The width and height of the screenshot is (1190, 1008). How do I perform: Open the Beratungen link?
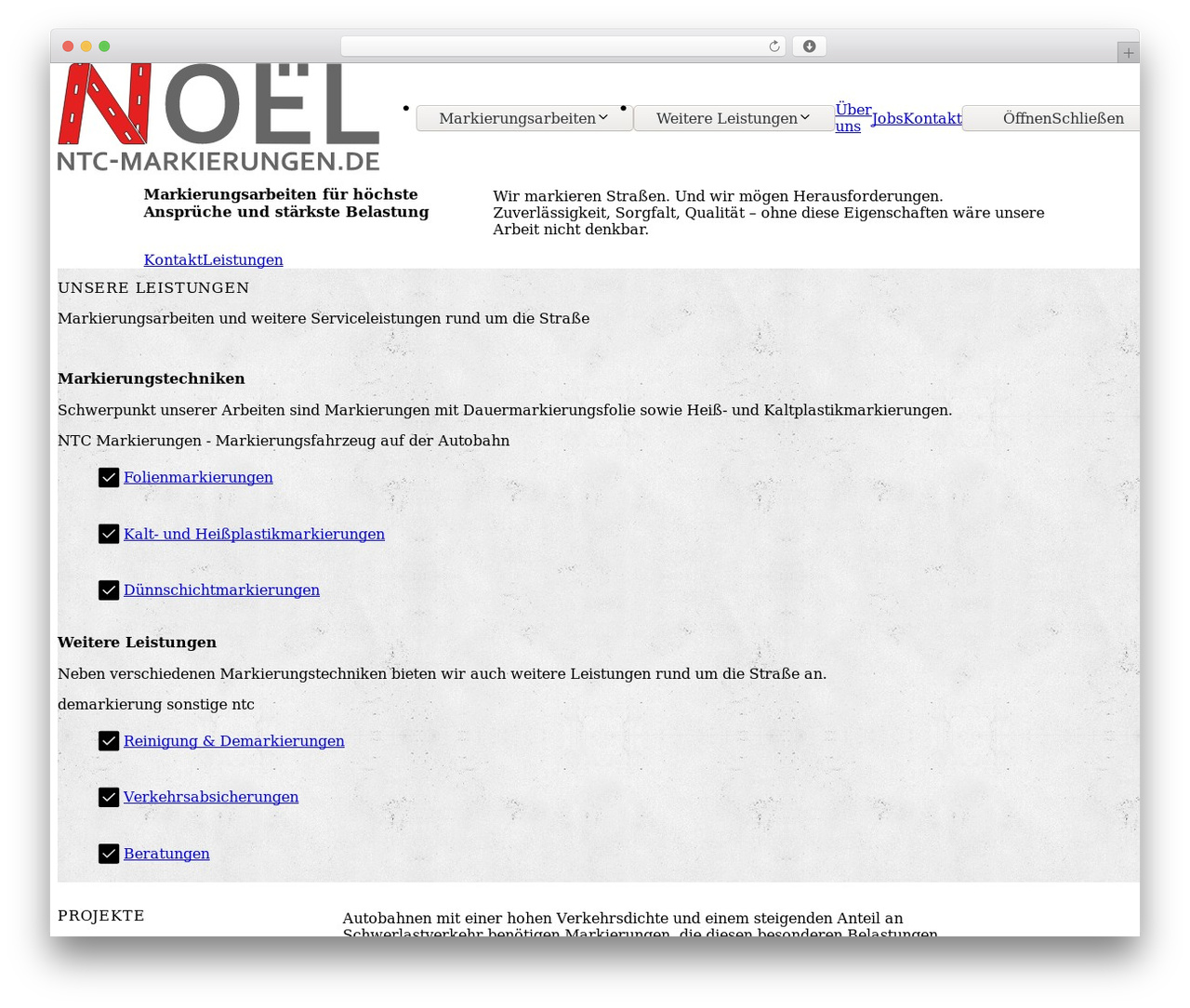click(166, 854)
